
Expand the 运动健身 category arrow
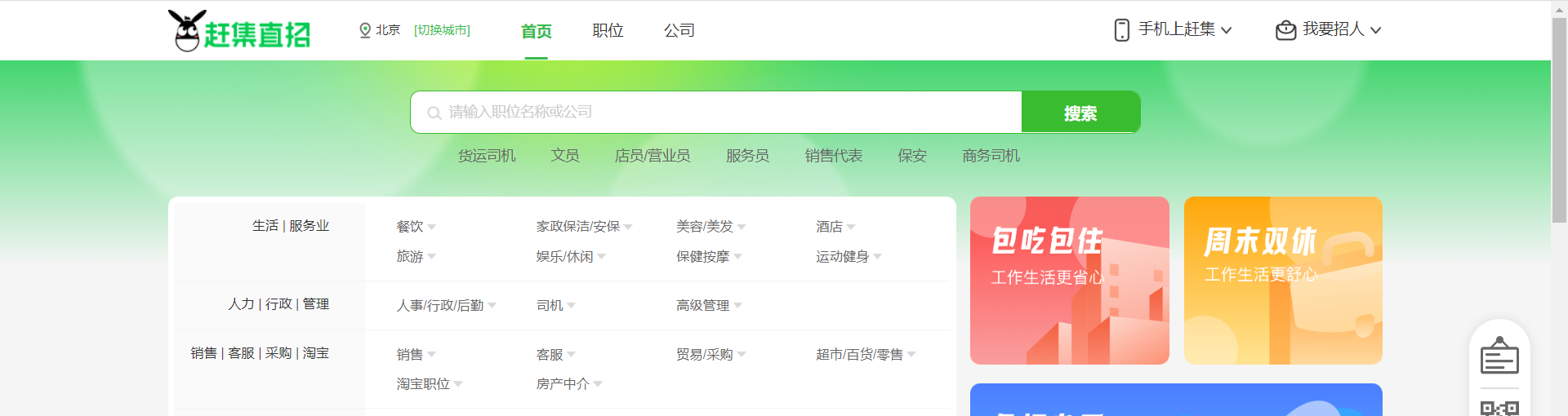coord(877,256)
